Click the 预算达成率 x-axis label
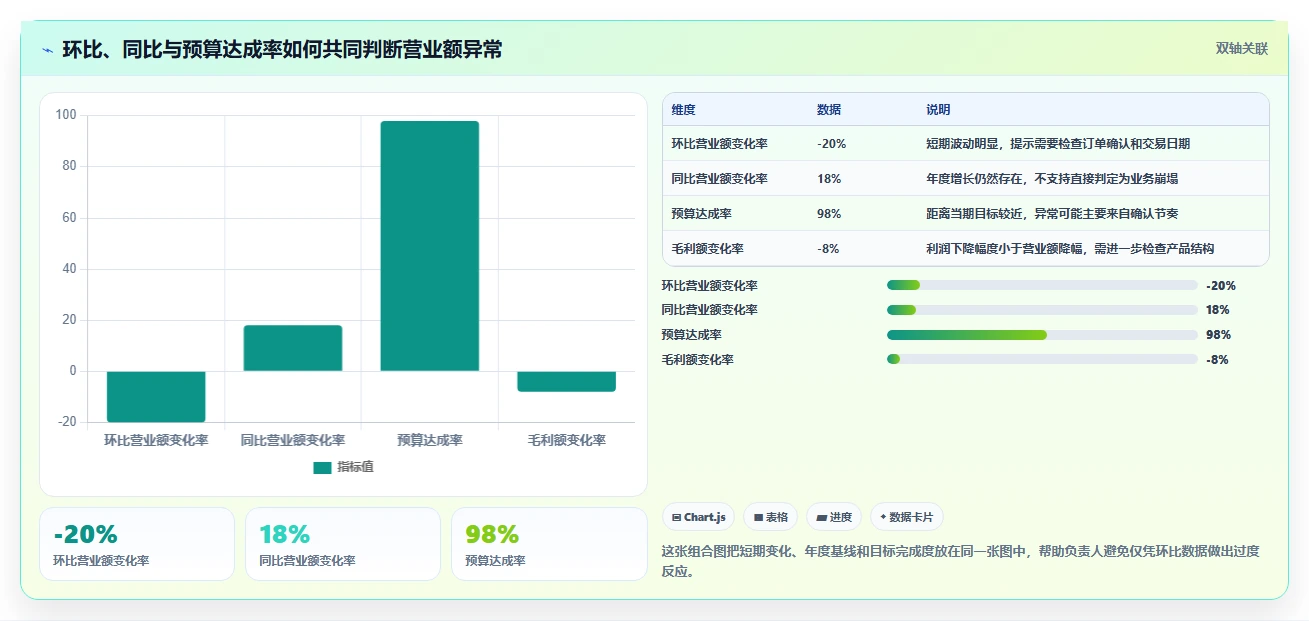Viewport: 1309px width, 621px height. point(430,440)
